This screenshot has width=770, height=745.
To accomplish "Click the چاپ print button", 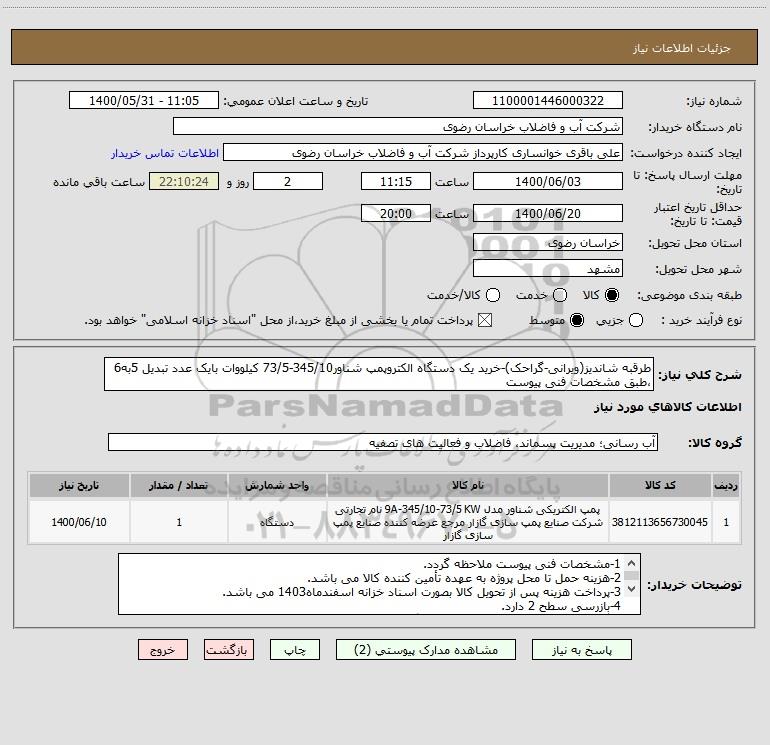I will (x=295, y=650).
